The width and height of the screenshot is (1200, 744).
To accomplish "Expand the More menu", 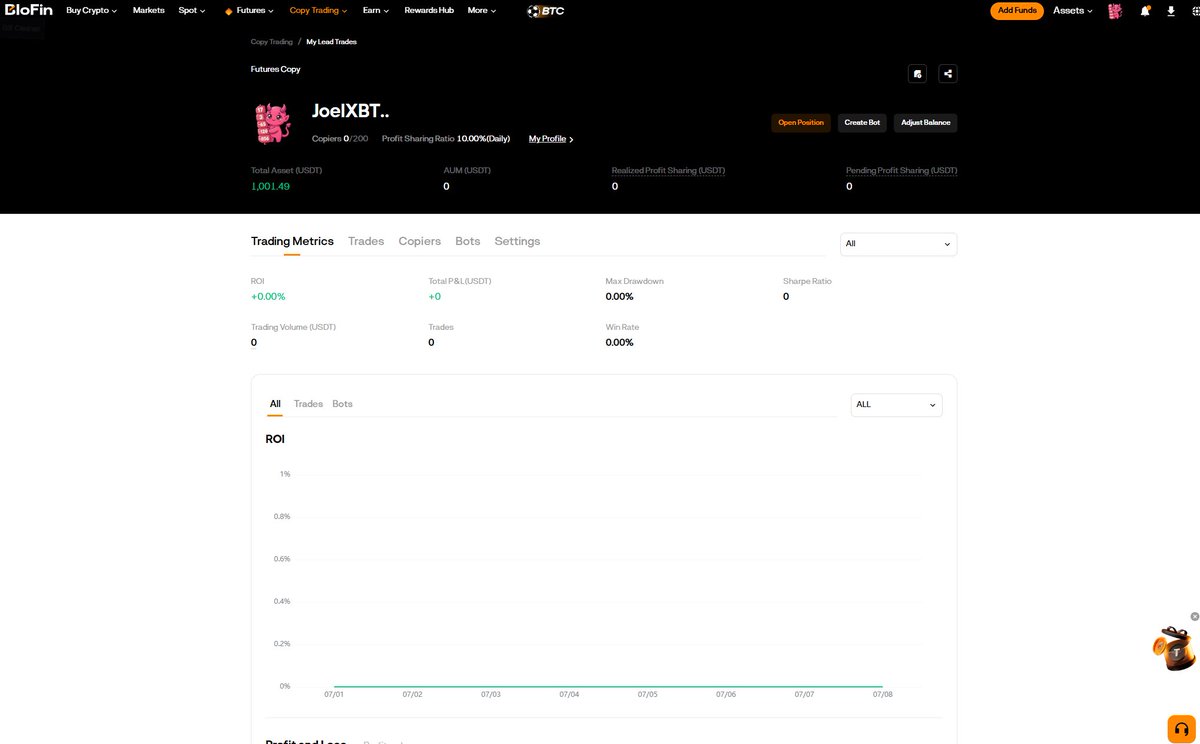I will click(x=482, y=10).
